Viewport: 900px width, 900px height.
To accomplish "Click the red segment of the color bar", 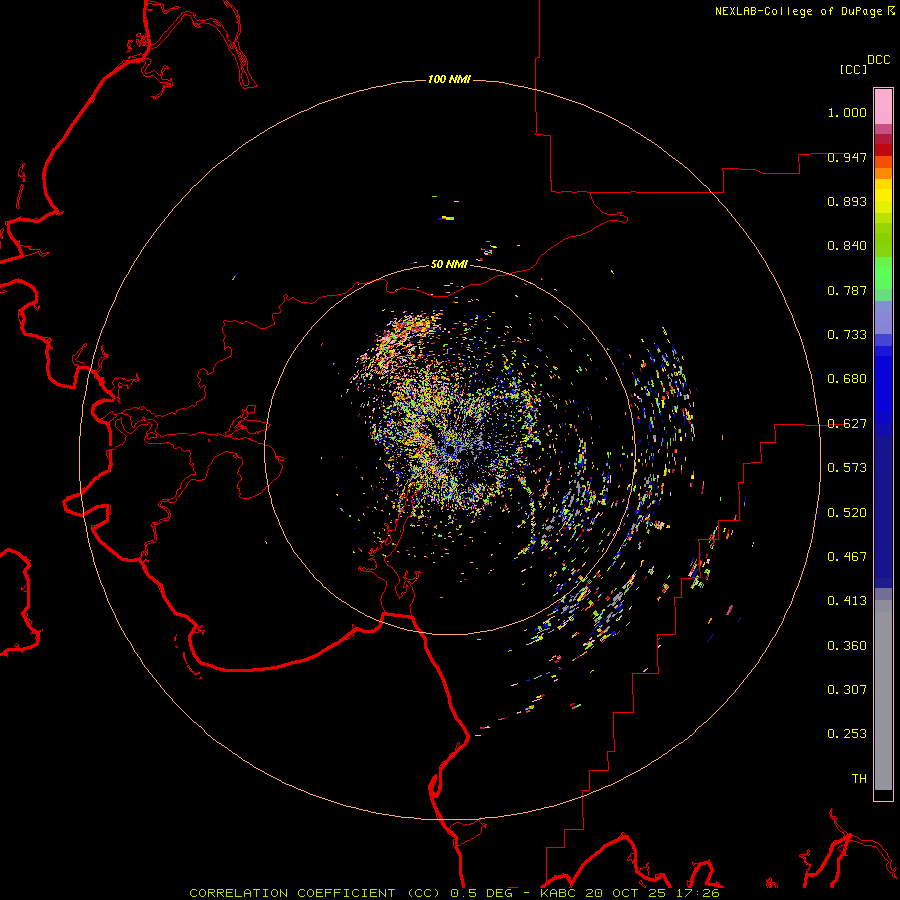I will (883, 150).
